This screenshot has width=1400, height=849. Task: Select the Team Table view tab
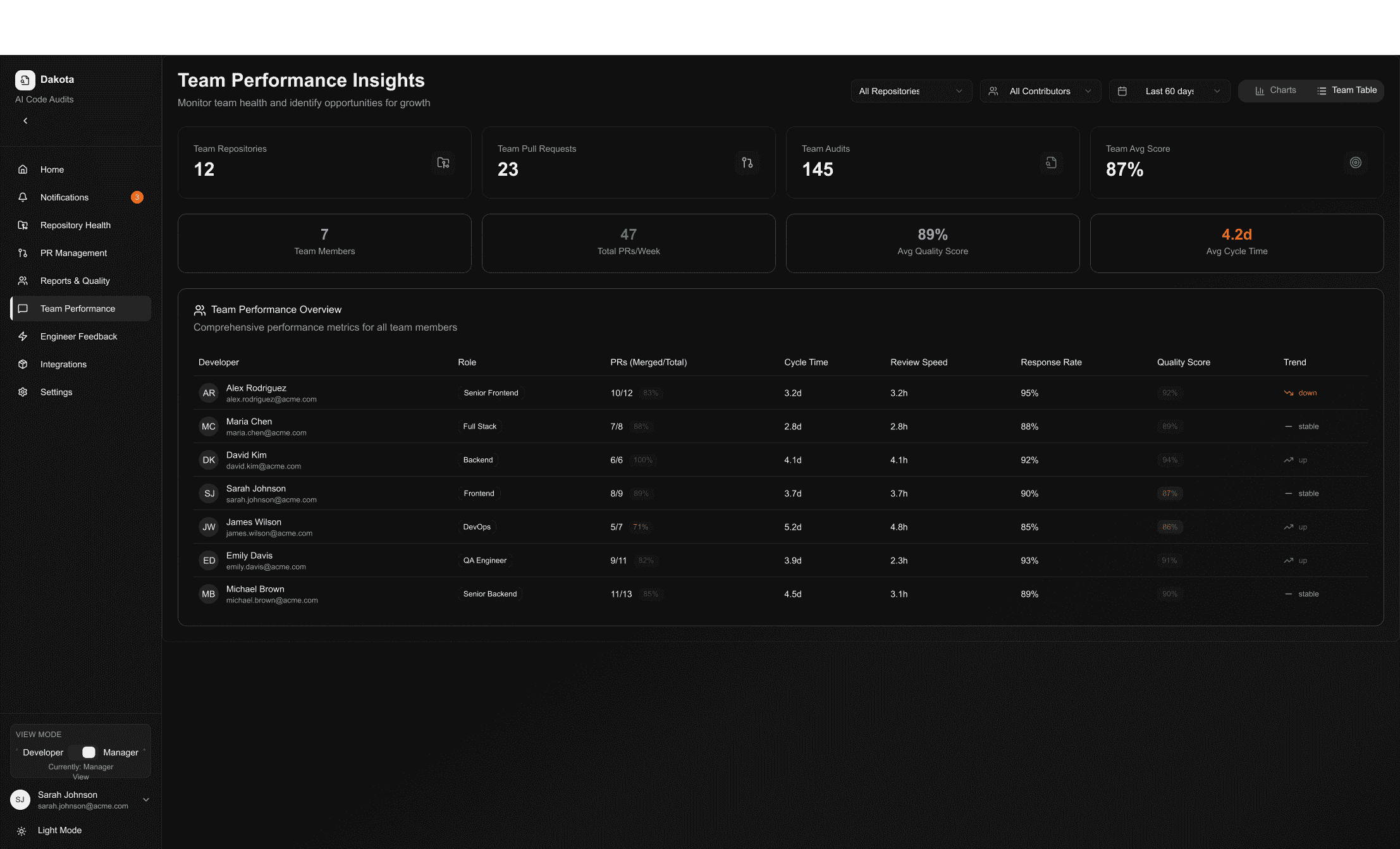(x=1347, y=90)
